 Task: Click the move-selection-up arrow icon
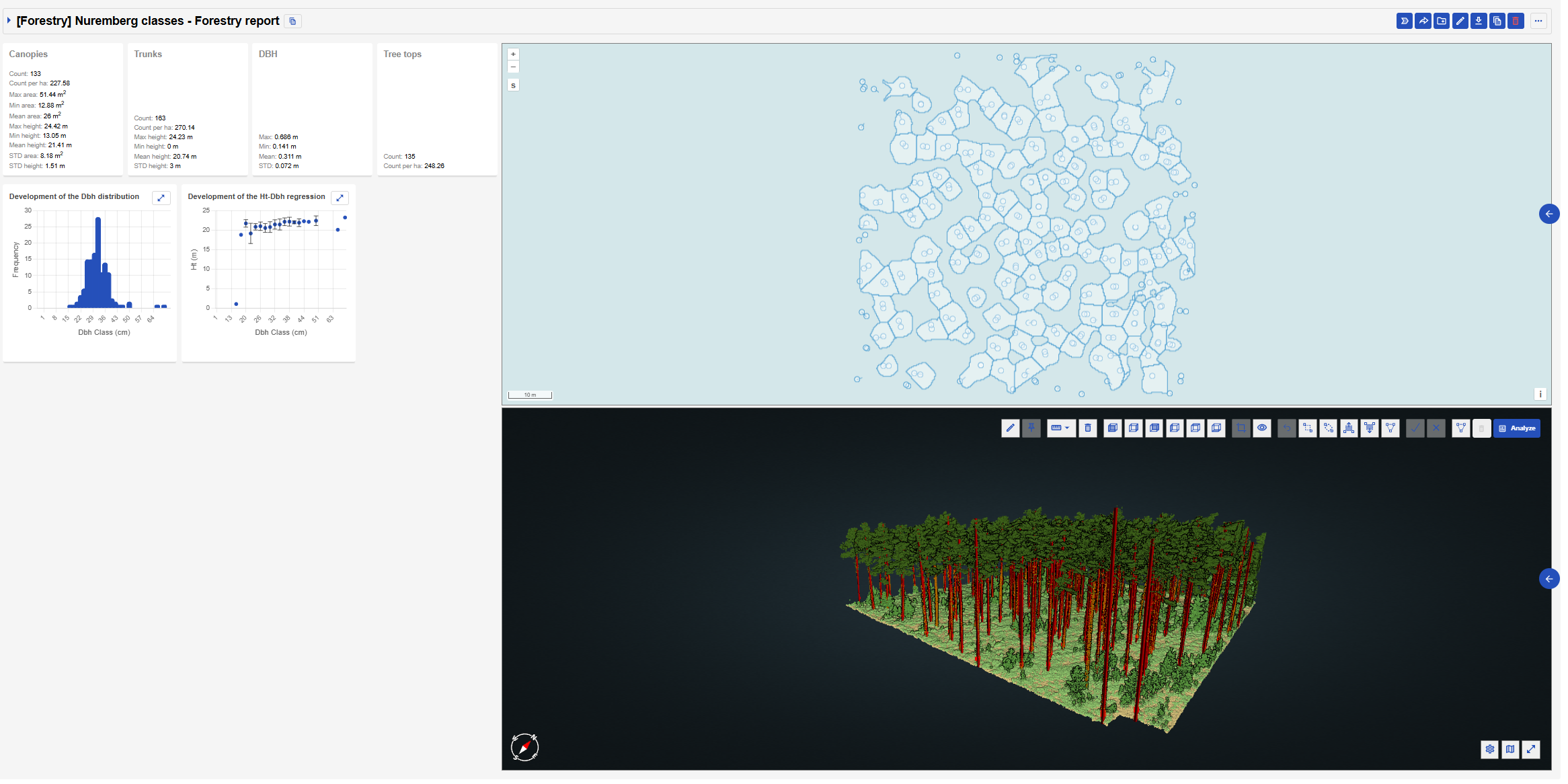click(x=1349, y=428)
